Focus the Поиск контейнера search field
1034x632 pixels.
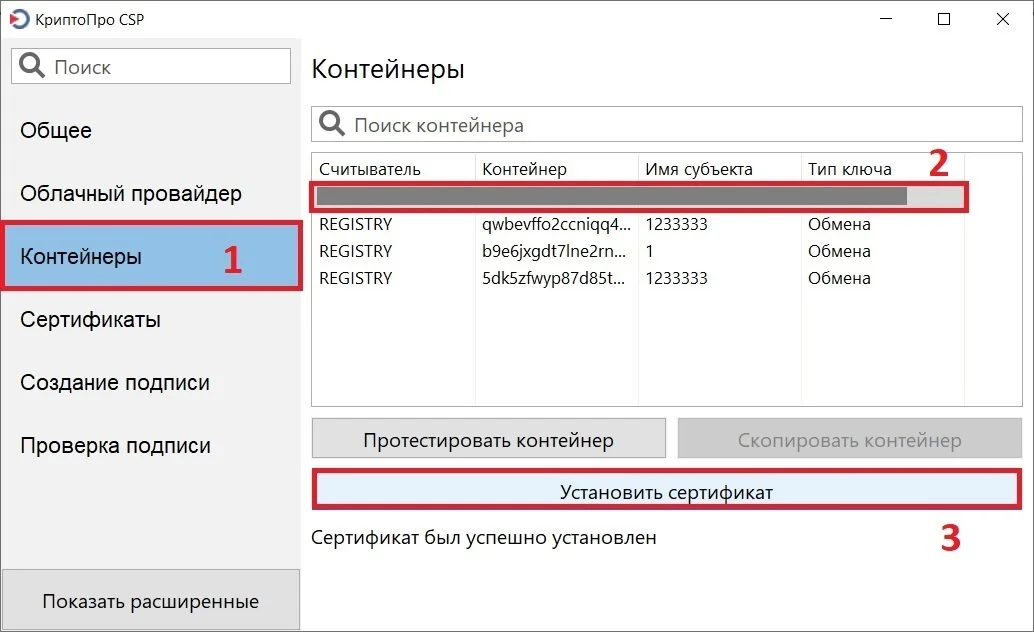tap(667, 124)
